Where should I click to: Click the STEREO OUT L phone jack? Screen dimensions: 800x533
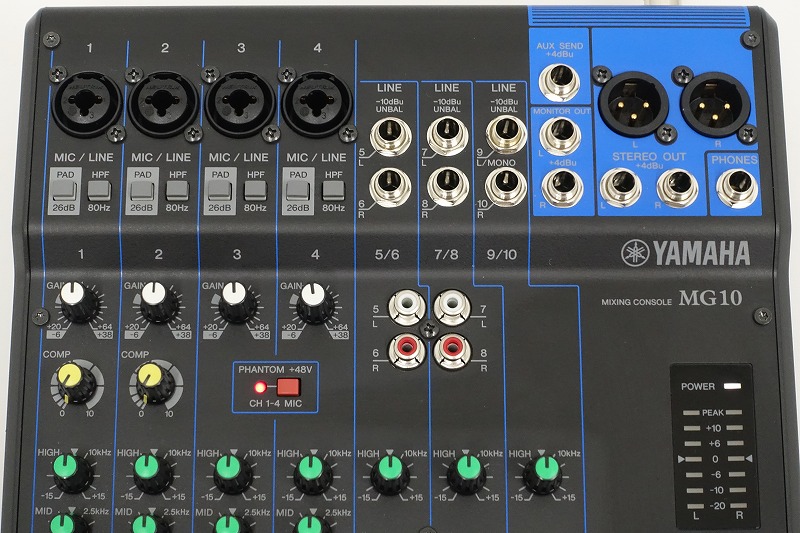coord(621,188)
